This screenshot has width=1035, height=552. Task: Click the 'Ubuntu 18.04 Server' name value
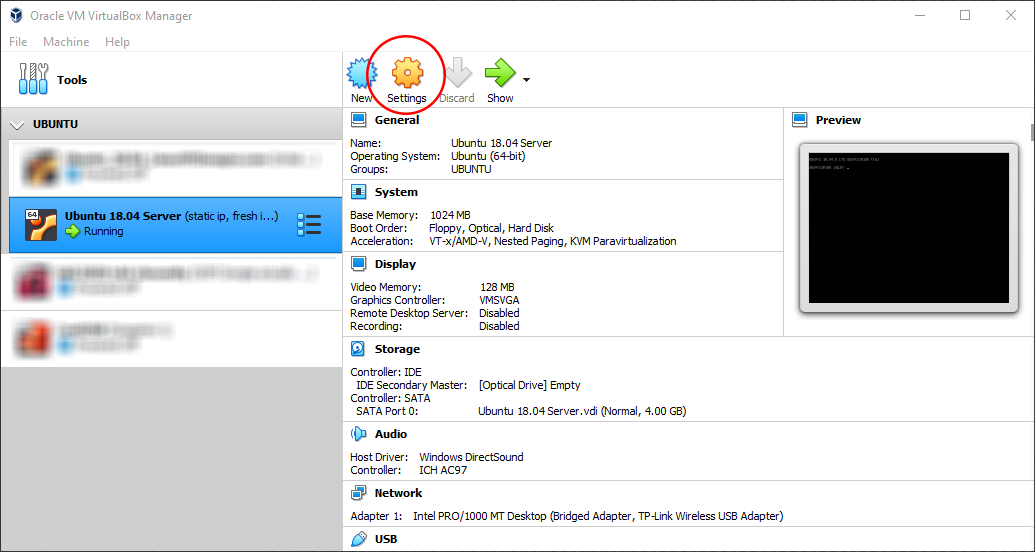click(x=502, y=143)
